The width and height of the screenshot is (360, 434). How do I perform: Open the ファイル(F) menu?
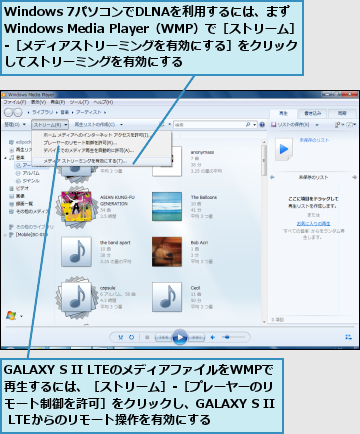tap(15, 102)
